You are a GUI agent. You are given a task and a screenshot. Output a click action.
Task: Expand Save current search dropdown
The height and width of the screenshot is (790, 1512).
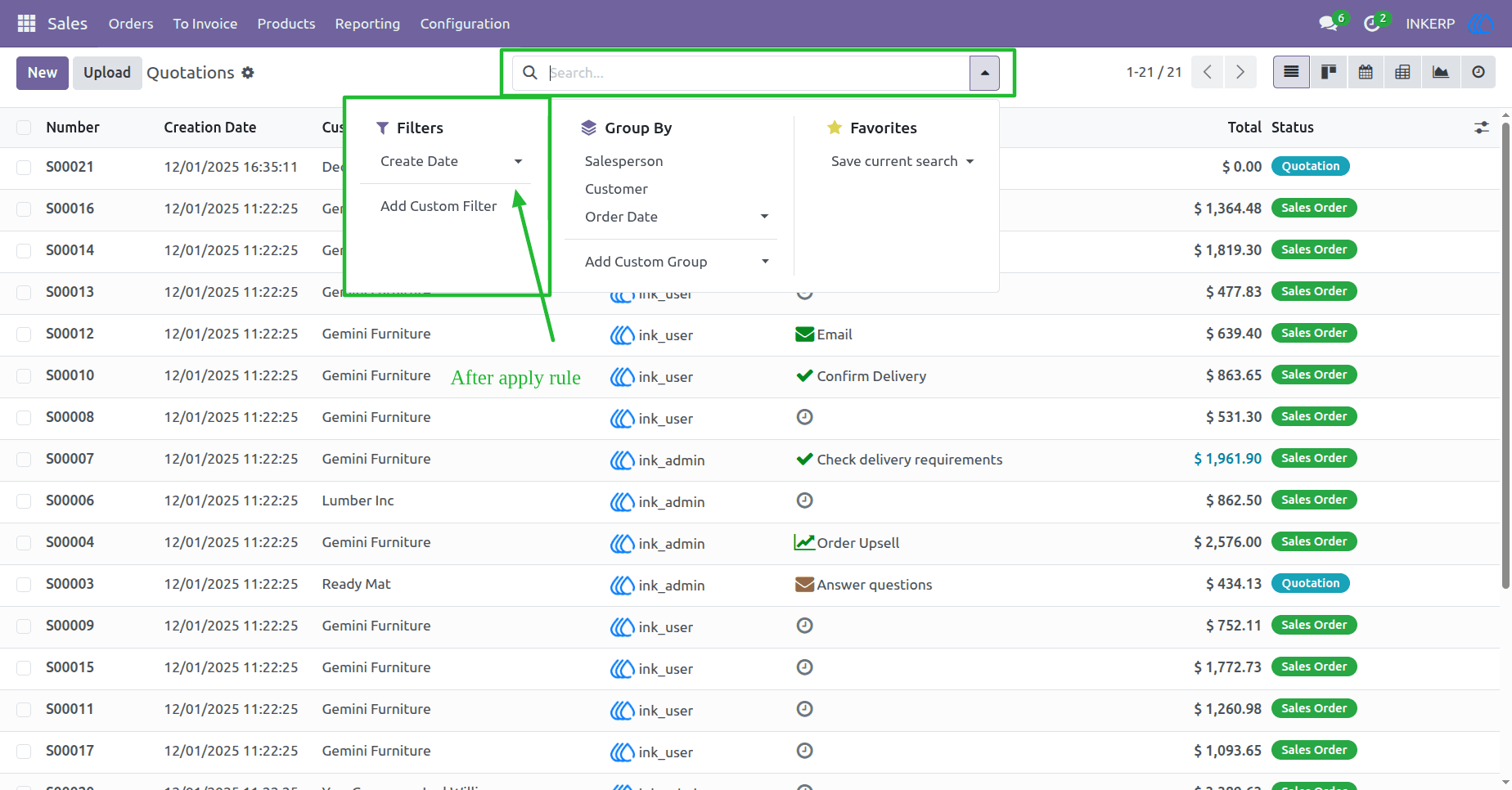[902, 162]
